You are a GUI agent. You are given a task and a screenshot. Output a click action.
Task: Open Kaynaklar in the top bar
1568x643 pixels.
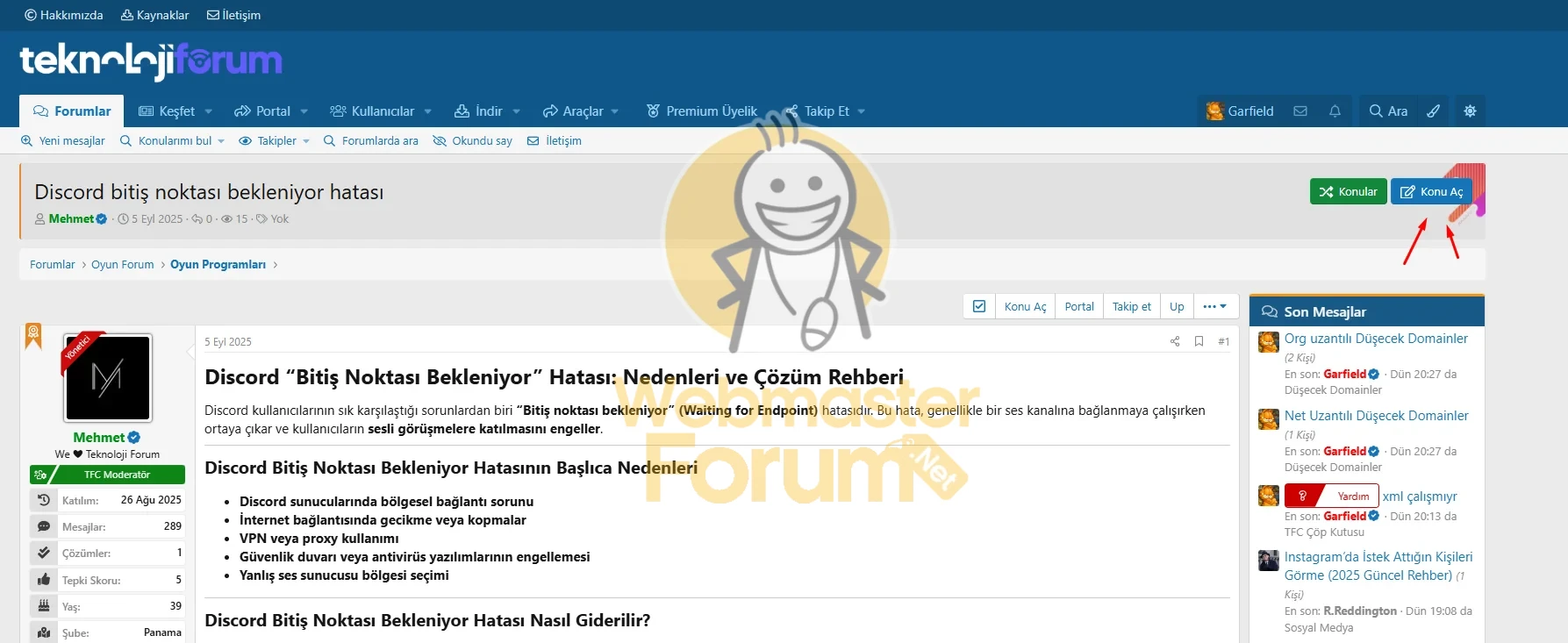[x=155, y=15]
